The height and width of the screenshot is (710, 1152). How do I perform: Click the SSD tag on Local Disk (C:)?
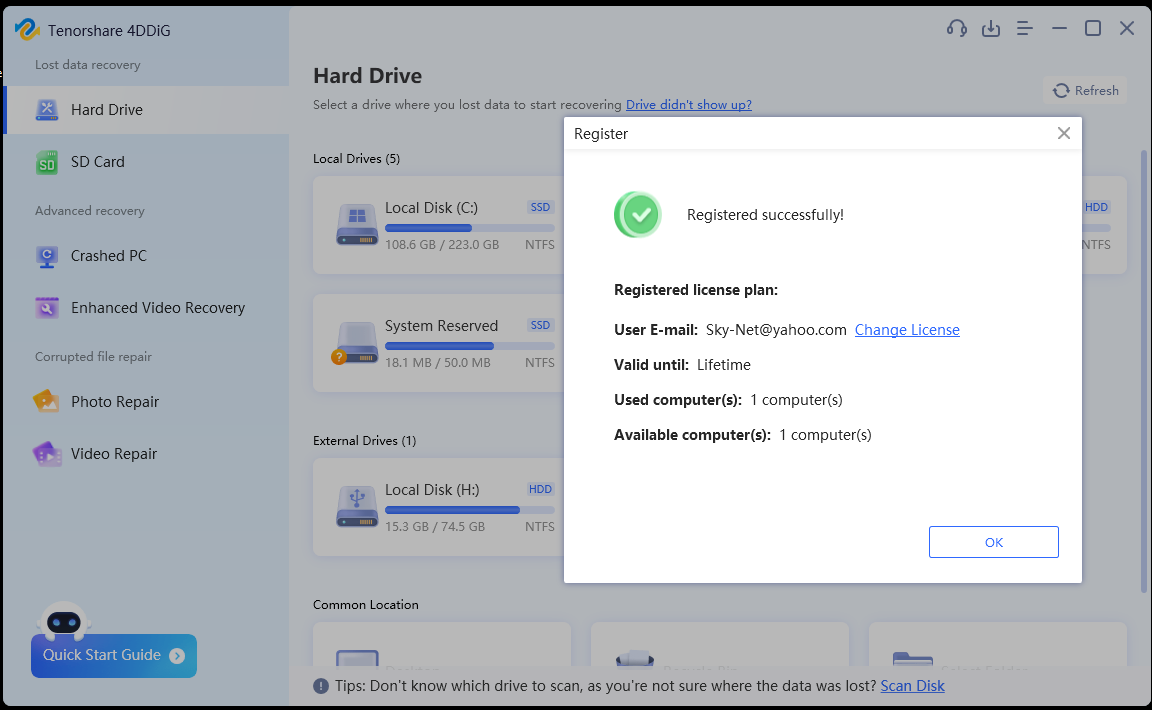[540, 207]
